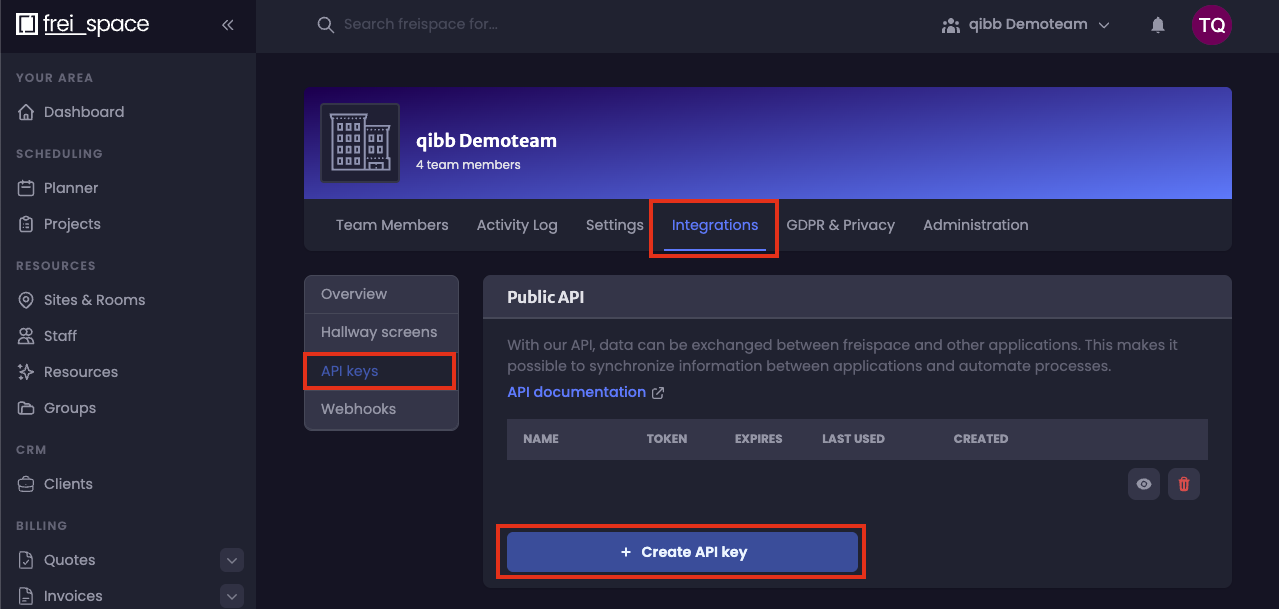The image size is (1279, 609).
Task: Open the TQ user avatar
Action: (x=1211, y=25)
